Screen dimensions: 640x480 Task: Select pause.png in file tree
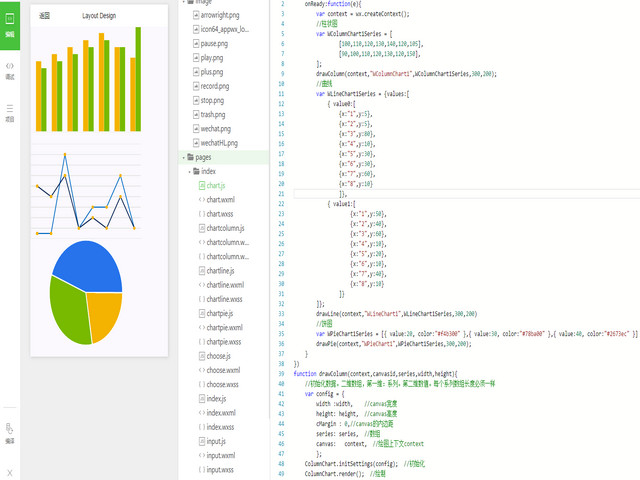(211, 44)
